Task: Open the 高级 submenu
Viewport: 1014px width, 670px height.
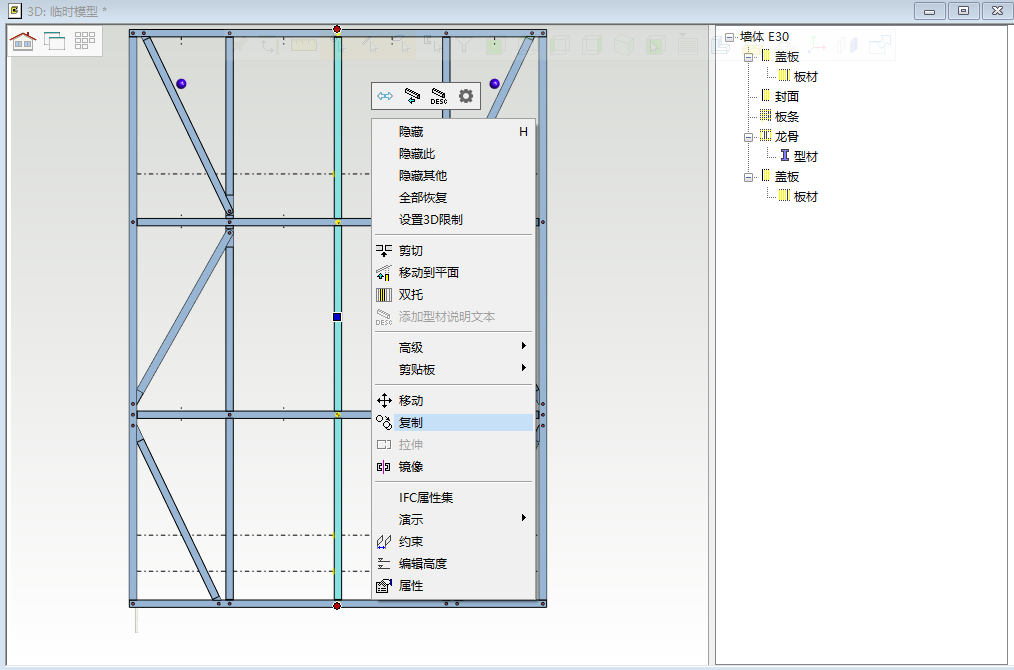Action: tap(453, 348)
